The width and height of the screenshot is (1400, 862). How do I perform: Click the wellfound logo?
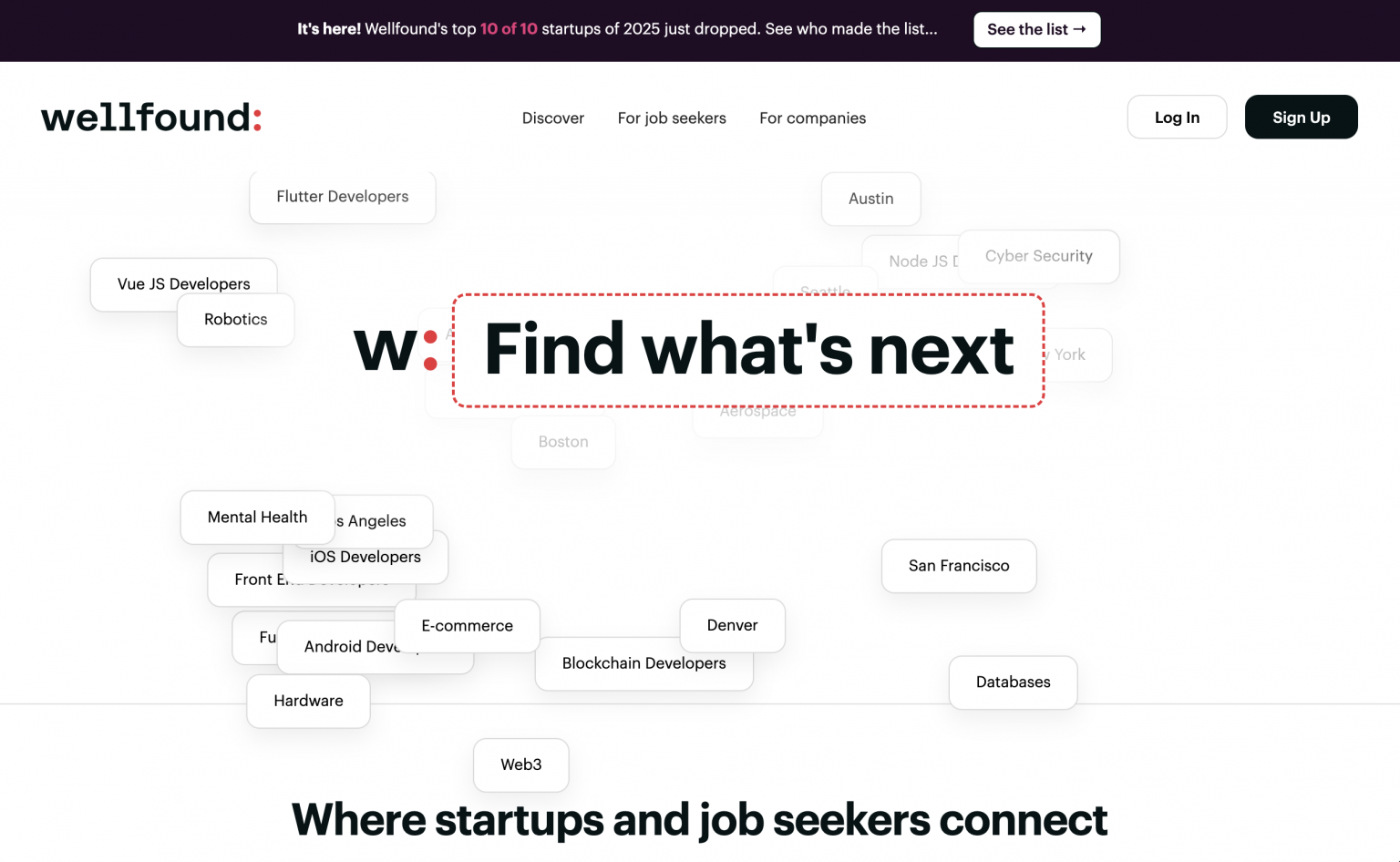(150, 117)
